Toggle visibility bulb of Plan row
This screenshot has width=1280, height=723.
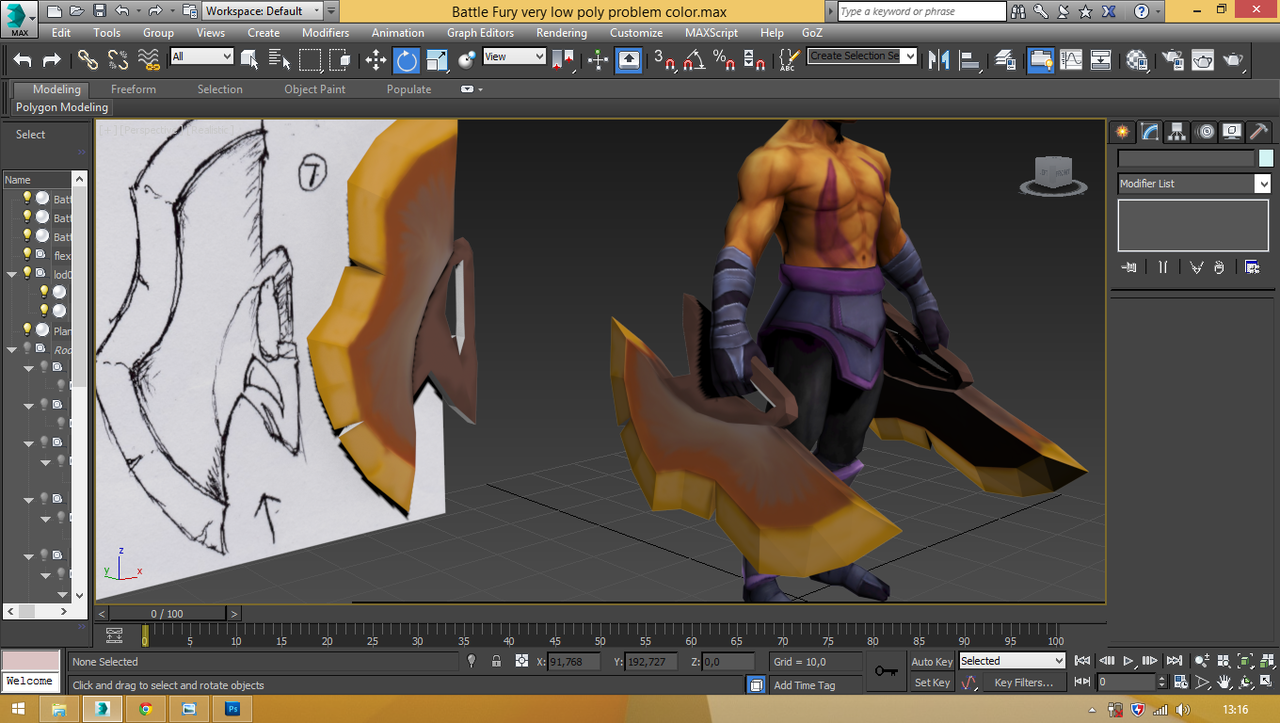tap(27, 330)
